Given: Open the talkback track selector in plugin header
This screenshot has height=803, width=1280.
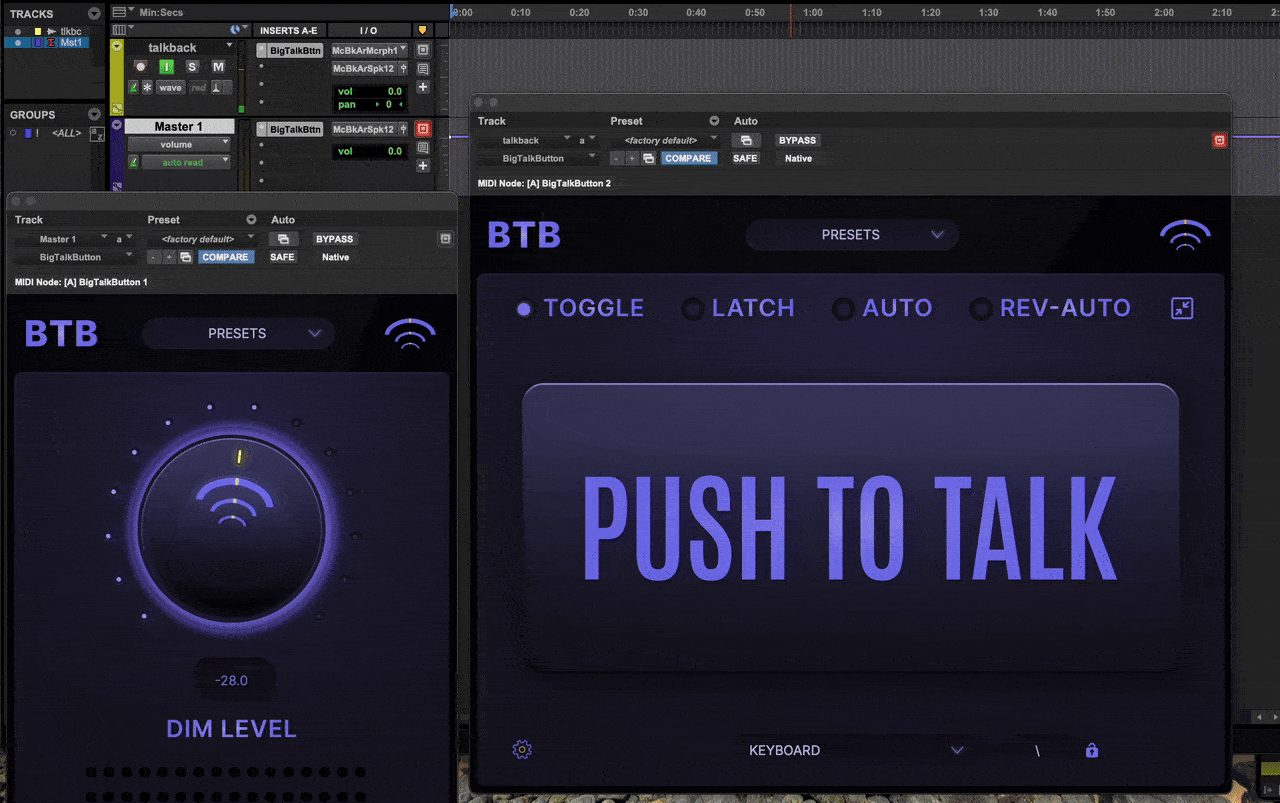Looking at the screenshot, I should click(524, 140).
